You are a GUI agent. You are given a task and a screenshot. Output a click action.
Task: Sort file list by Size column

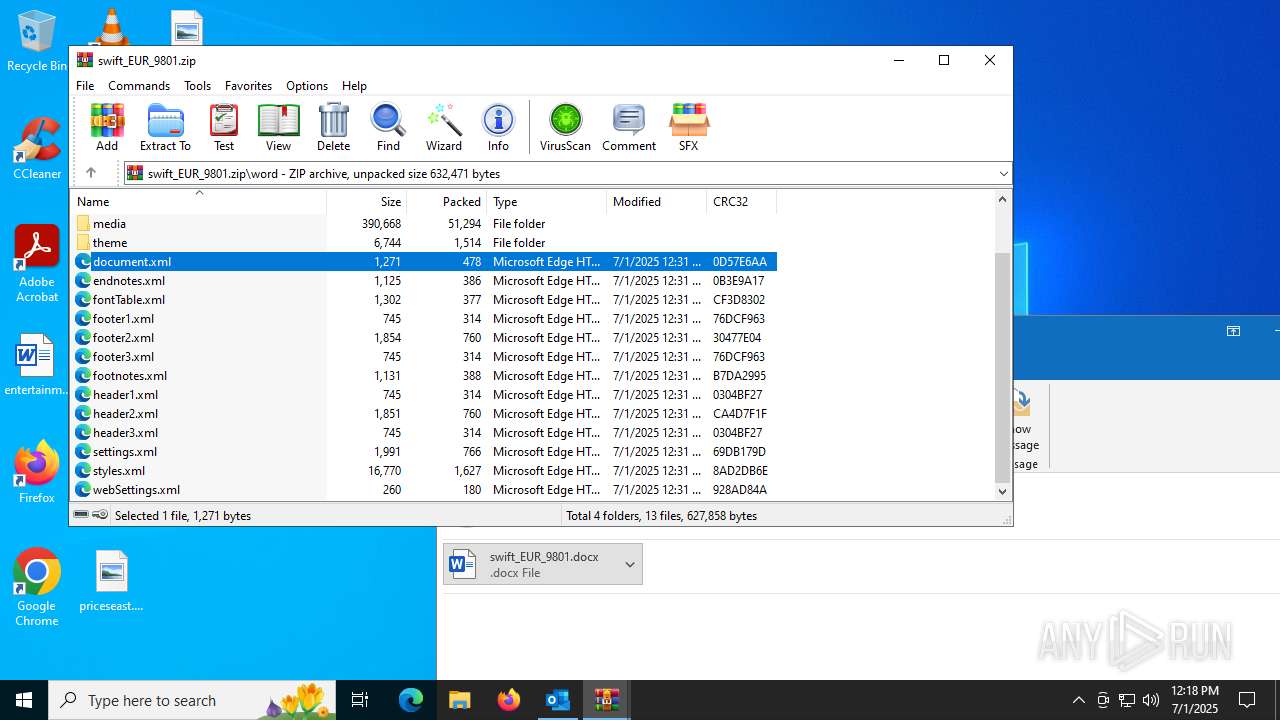(367, 202)
